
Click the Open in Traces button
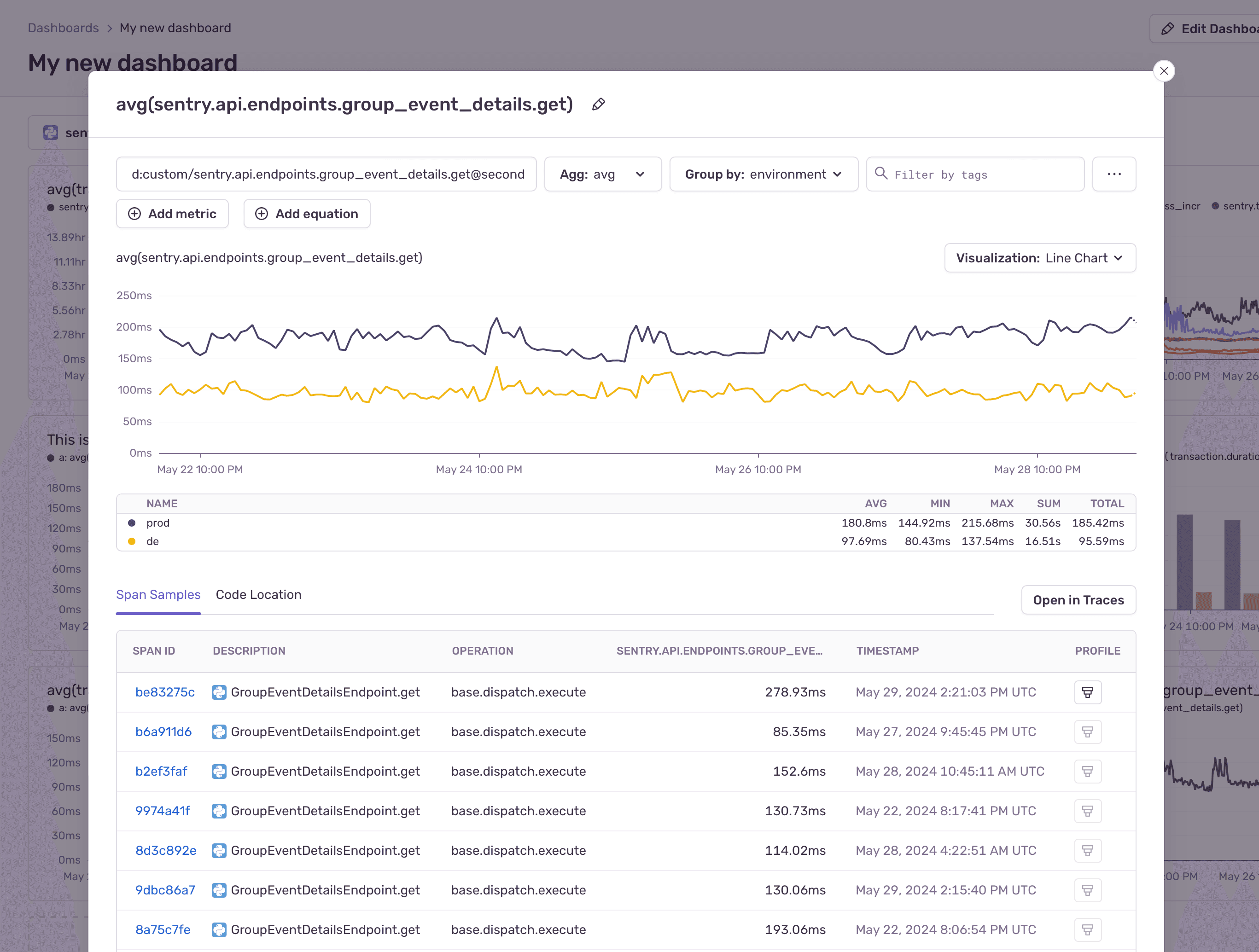1078,600
